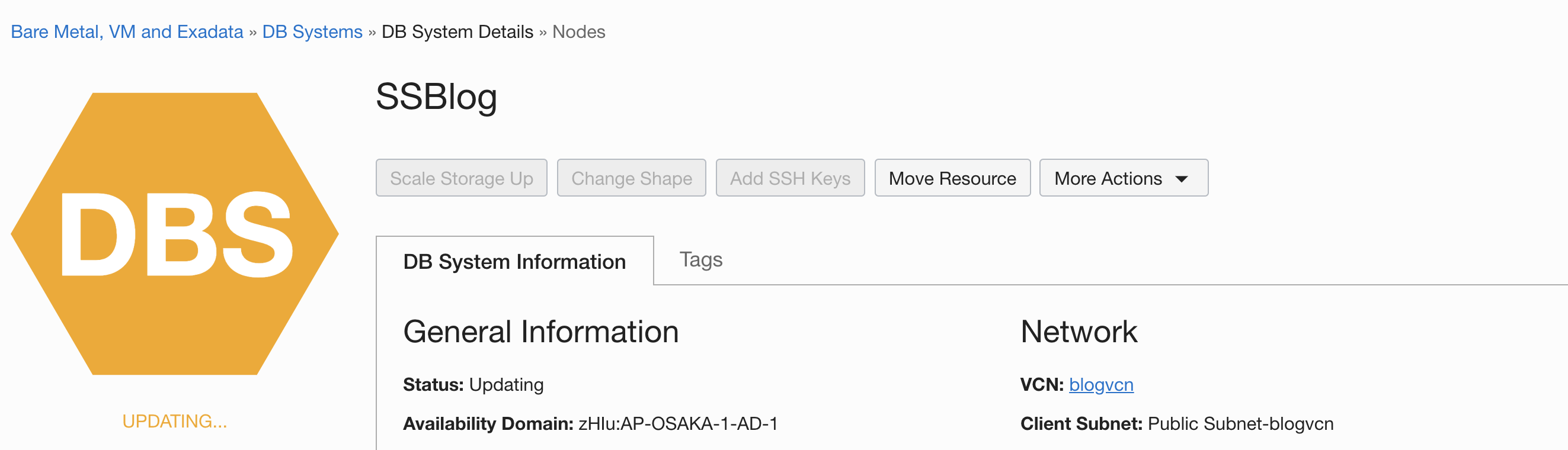The width and height of the screenshot is (1568, 450).
Task: Click the Change Shape button
Action: [x=631, y=178]
